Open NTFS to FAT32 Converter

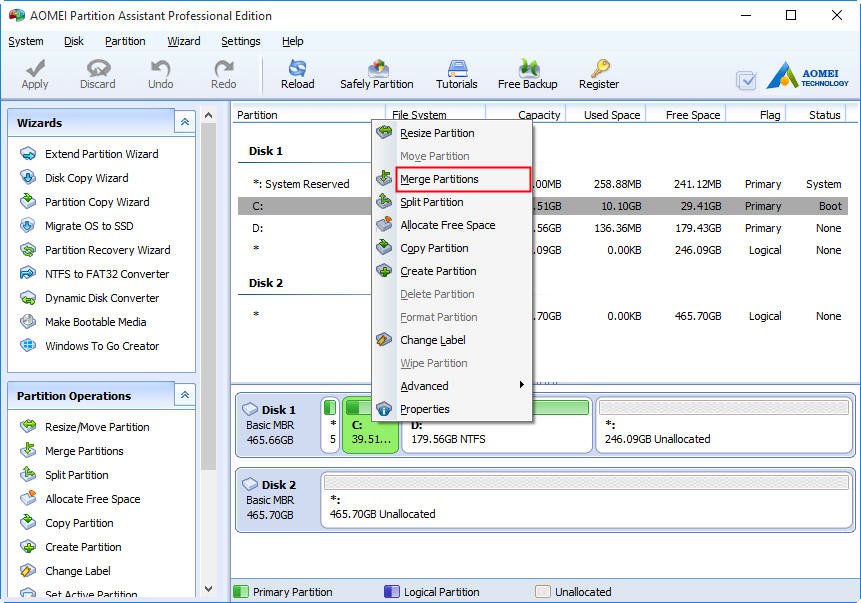(x=107, y=274)
